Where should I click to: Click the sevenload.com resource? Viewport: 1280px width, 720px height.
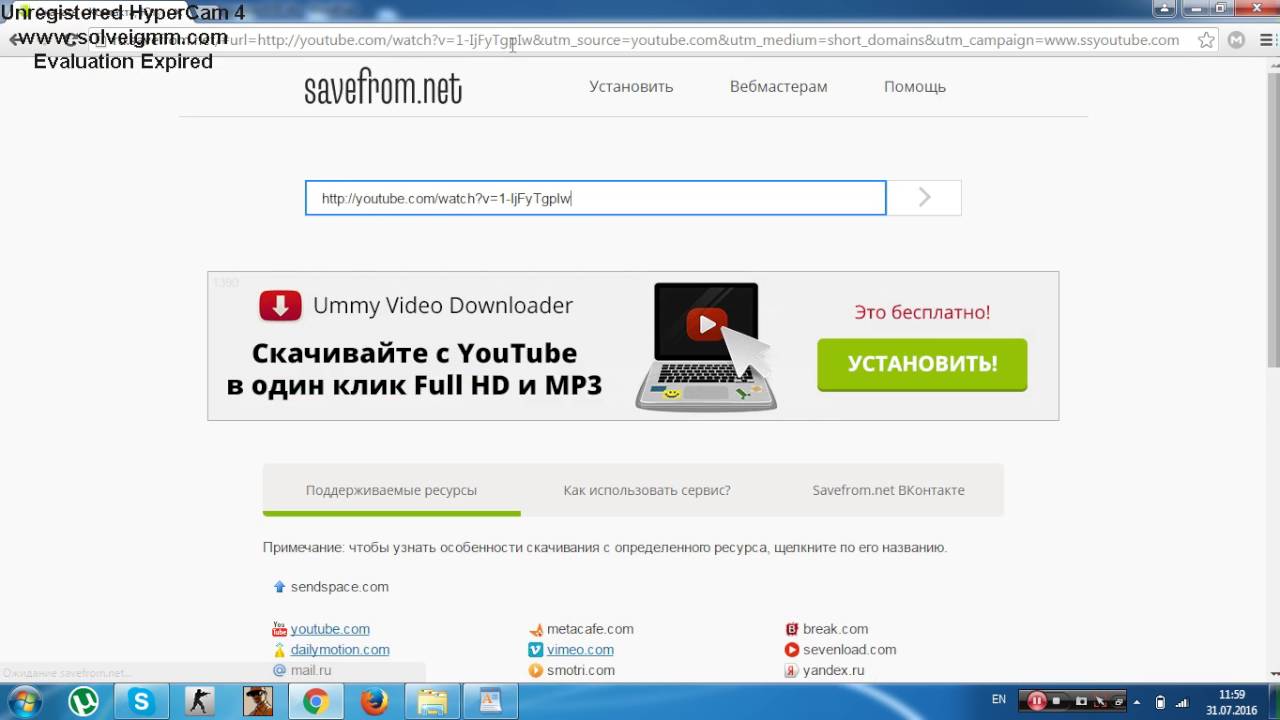tap(849, 650)
